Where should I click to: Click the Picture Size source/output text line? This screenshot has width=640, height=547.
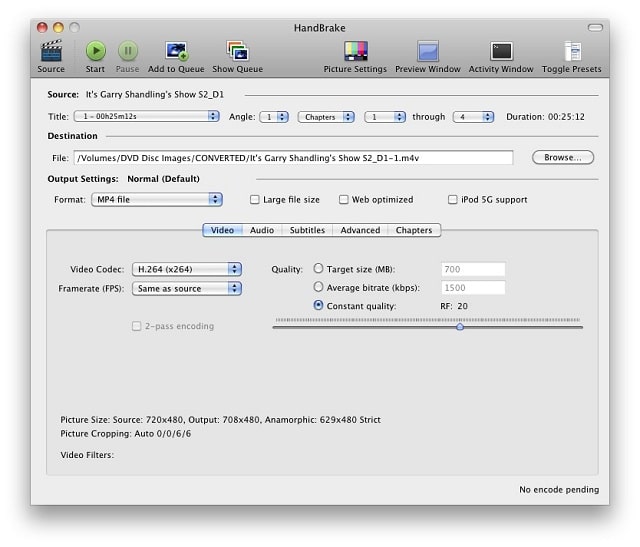(x=220, y=420)
